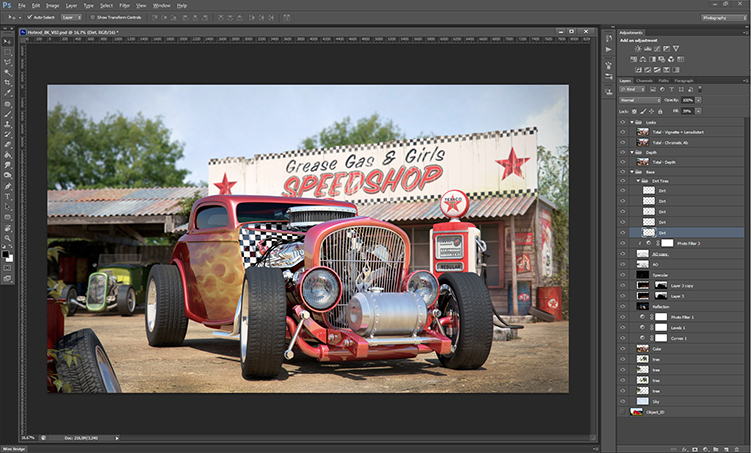
Task: Add a Vibrance adjustment
Action: tap(676, 48)
